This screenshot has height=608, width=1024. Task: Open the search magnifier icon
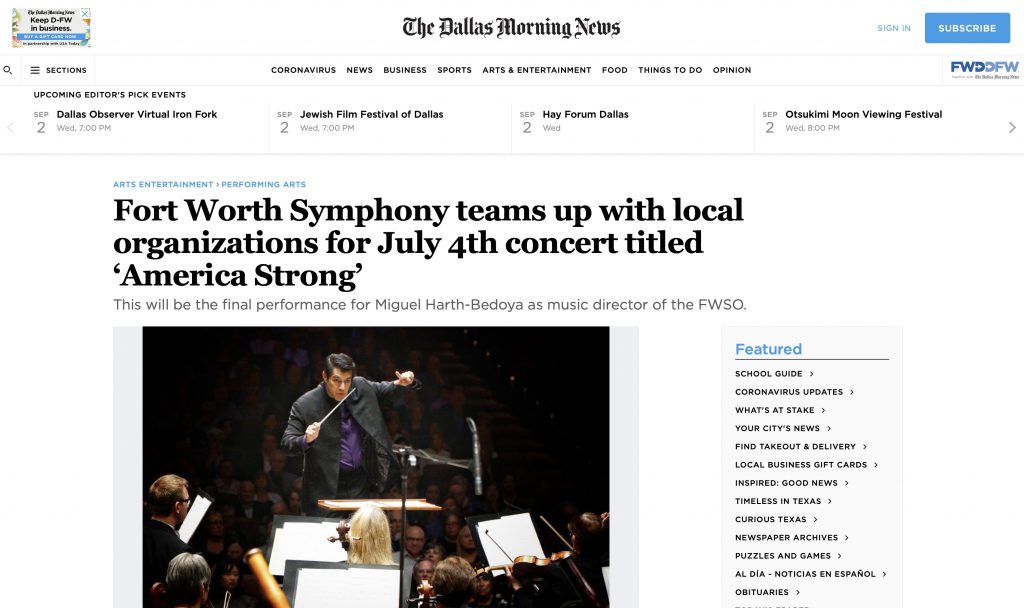click(8, 70)
